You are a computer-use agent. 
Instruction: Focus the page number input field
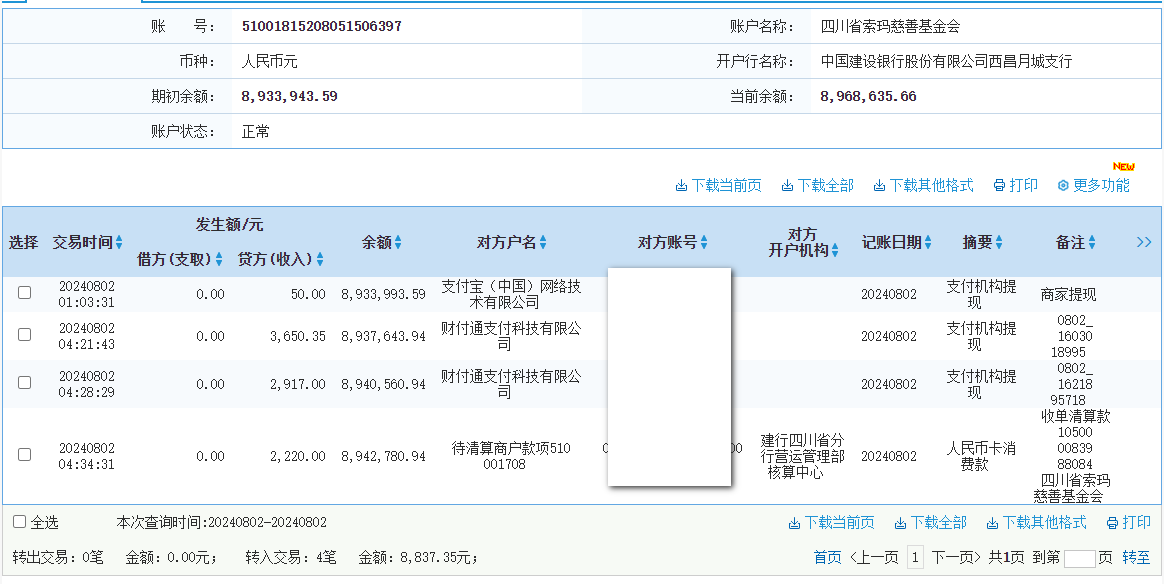click(x=1079, y=559)
